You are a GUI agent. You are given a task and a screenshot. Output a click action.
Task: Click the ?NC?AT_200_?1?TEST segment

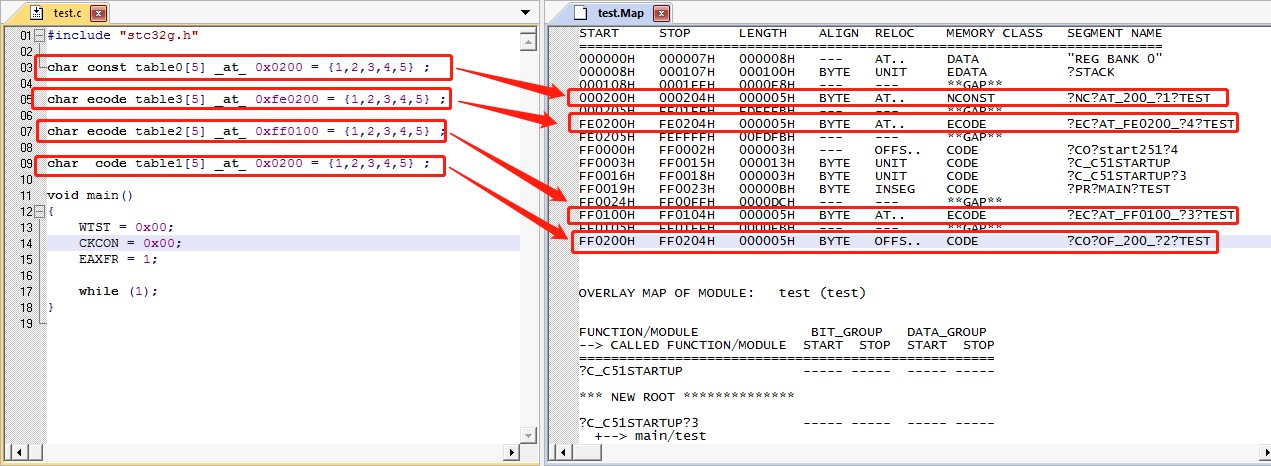1139,98
